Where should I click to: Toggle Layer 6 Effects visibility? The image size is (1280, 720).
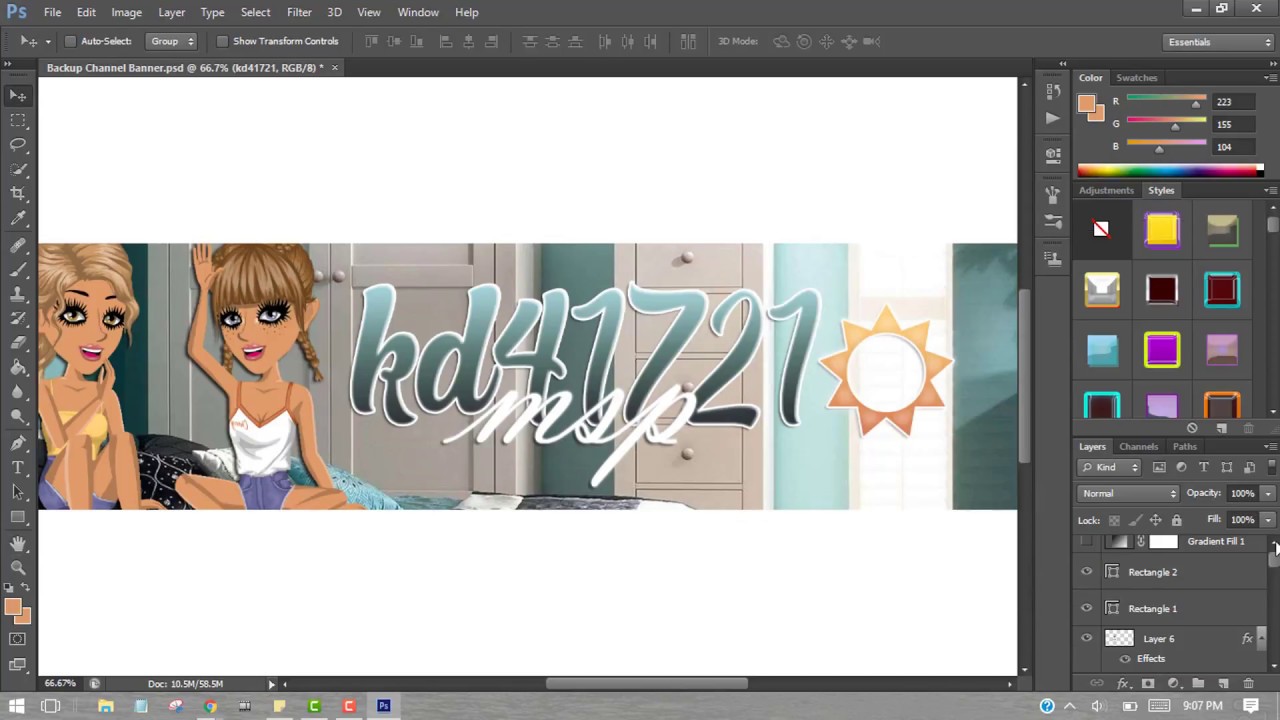1125,659
